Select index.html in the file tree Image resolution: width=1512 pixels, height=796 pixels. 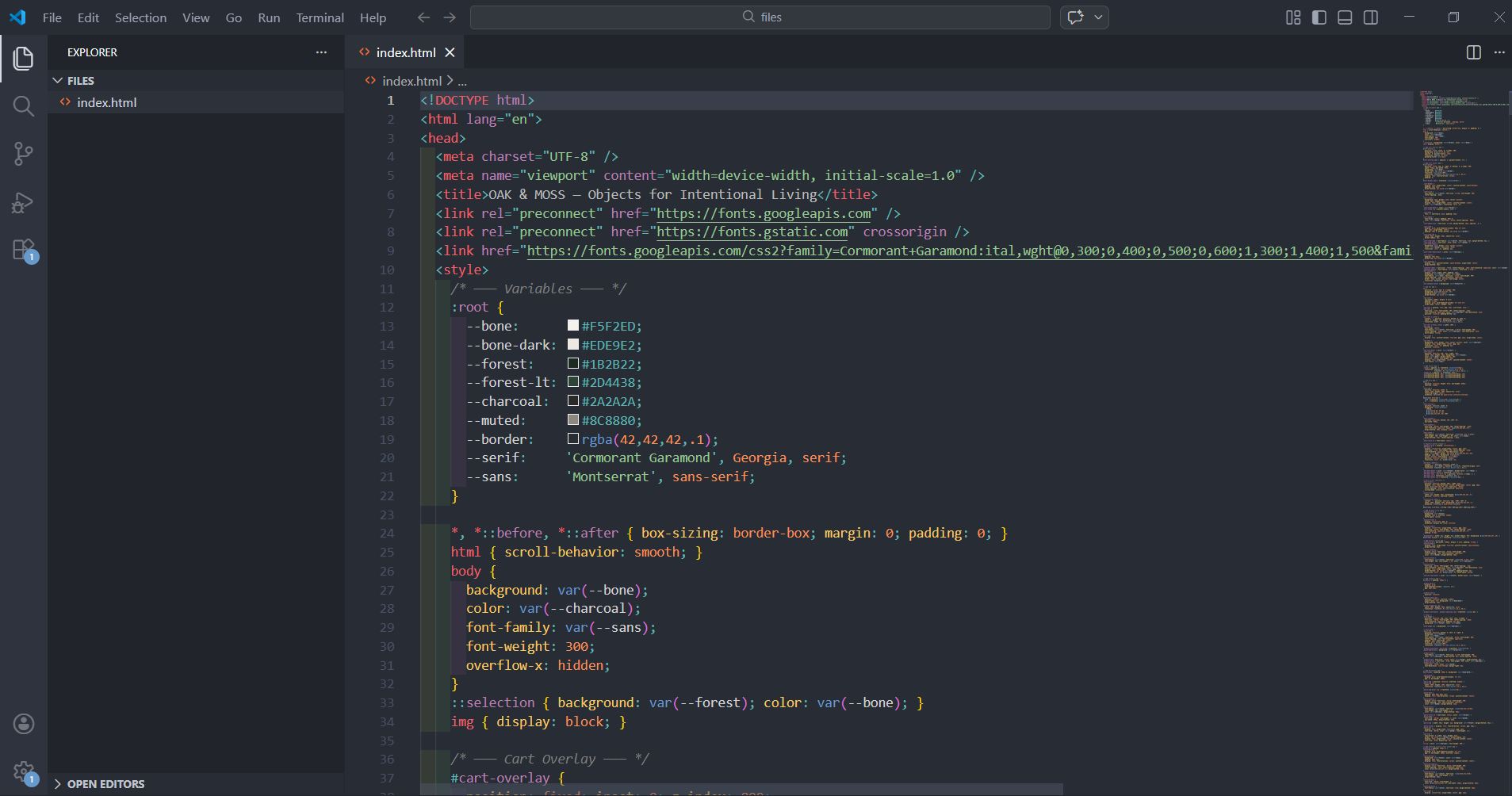(107, 102)
